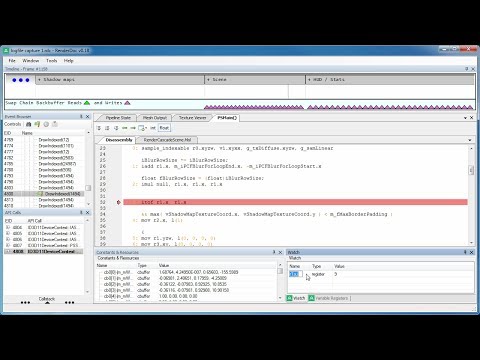Pin the API Calls panel
This screenshot has width=480, height=360.
[x=81, y=213]
